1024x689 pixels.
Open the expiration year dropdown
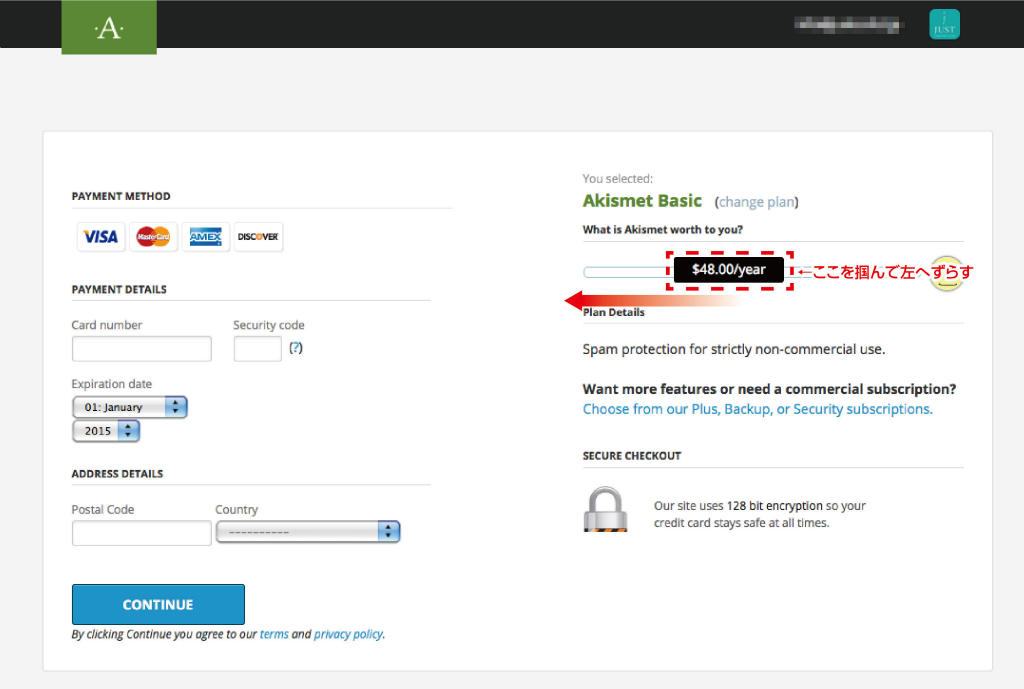click(106, 431)
